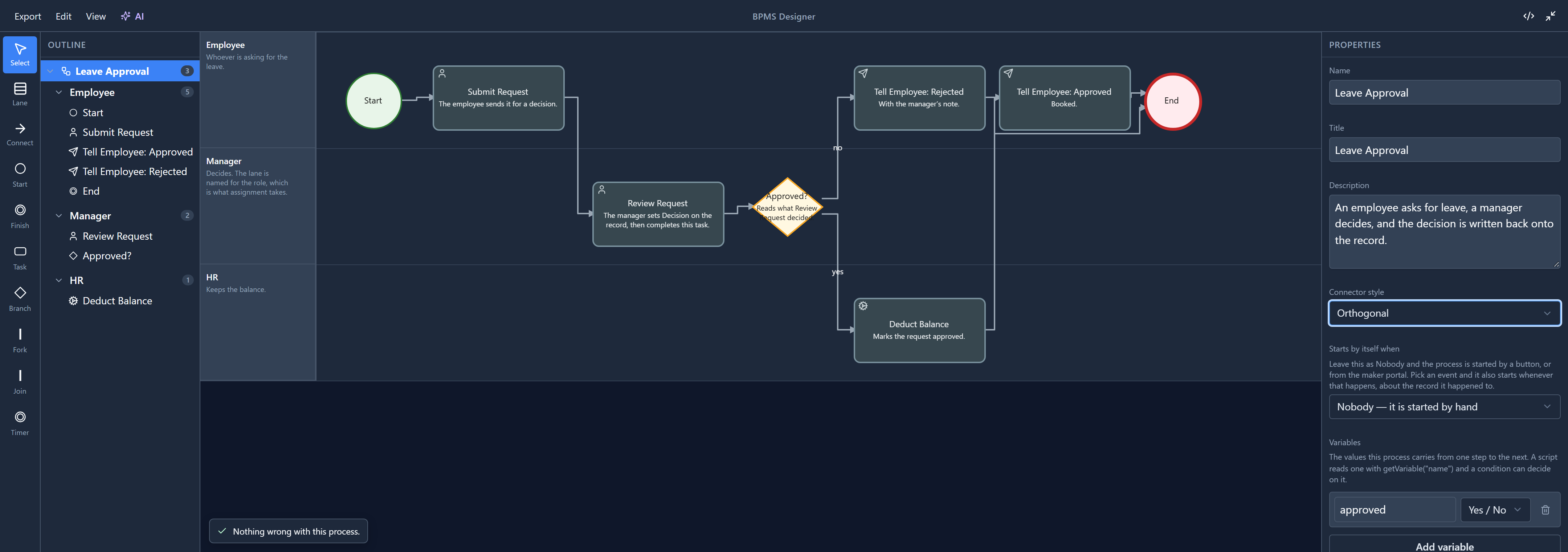Click the HR lane header
1568x552 pixels.
click(258, 322)
